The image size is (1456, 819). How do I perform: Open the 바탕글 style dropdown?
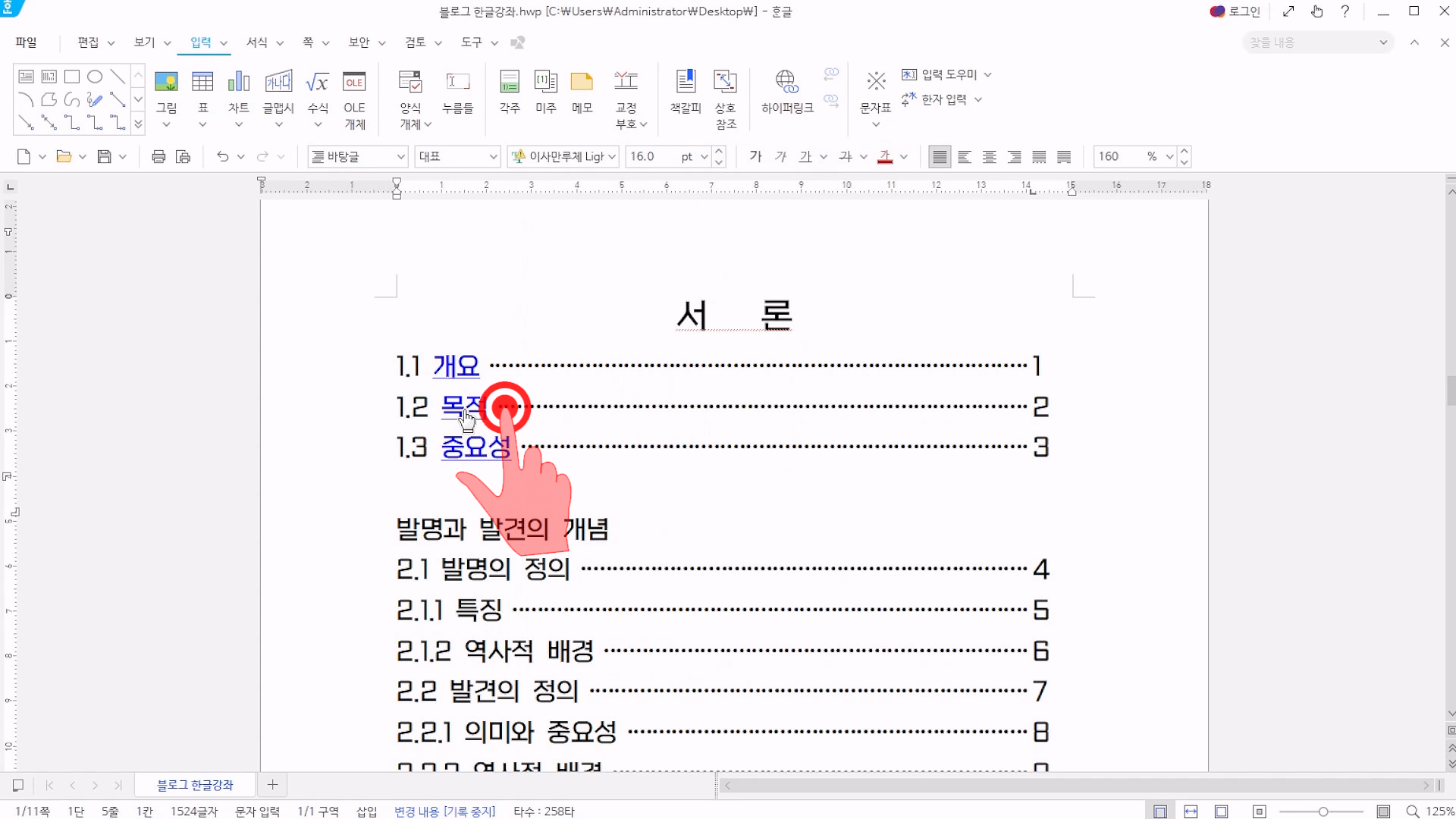401,157
